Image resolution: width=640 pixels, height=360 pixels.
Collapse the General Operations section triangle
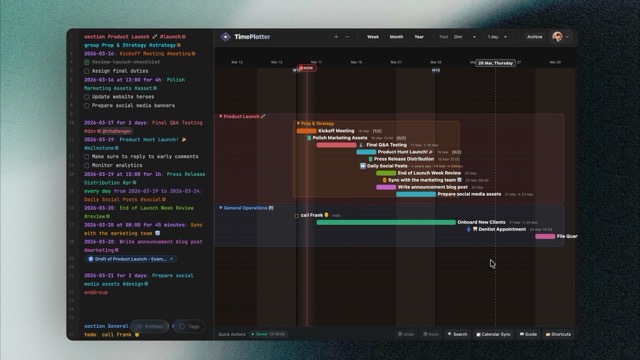(x=220, y=208)
